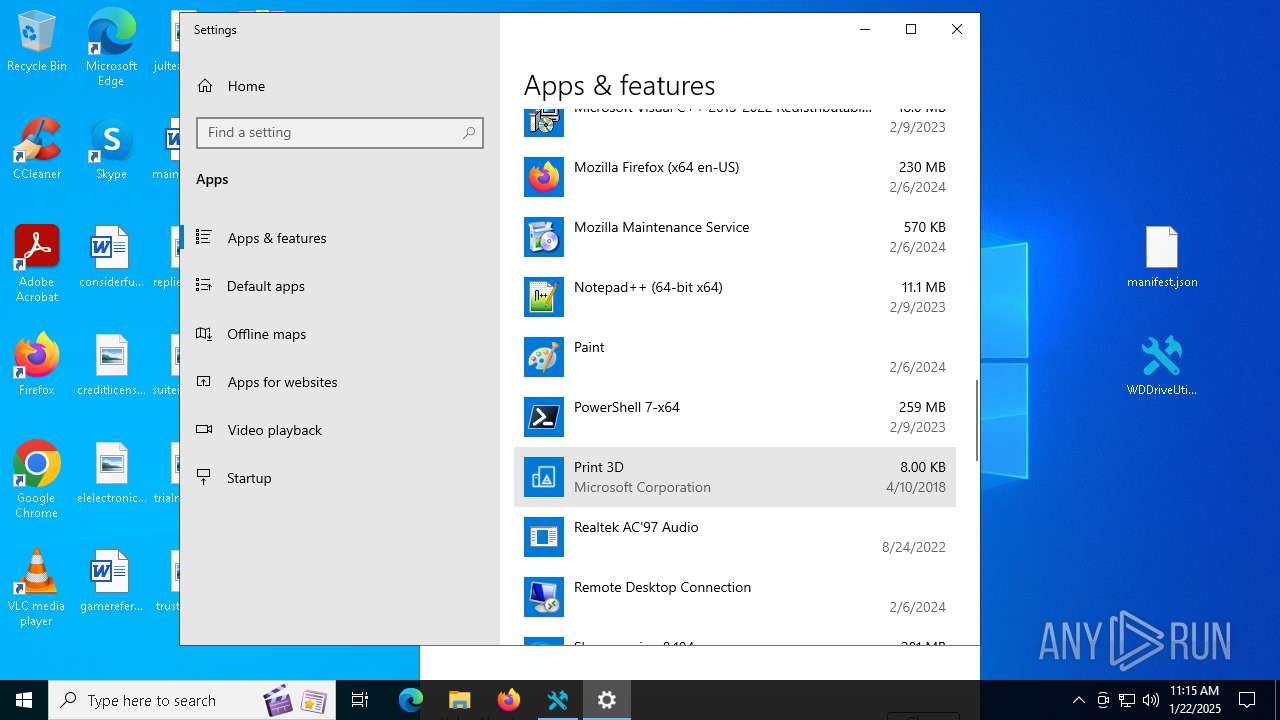Click the Home icon in Settings sidebar
The width and height of the screenshot is (1280, 720).
point(205,86)
